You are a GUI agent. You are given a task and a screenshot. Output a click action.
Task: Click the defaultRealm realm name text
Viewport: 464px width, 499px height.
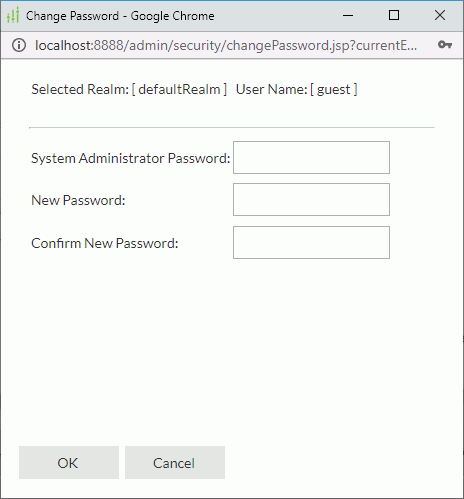(179, 89)
